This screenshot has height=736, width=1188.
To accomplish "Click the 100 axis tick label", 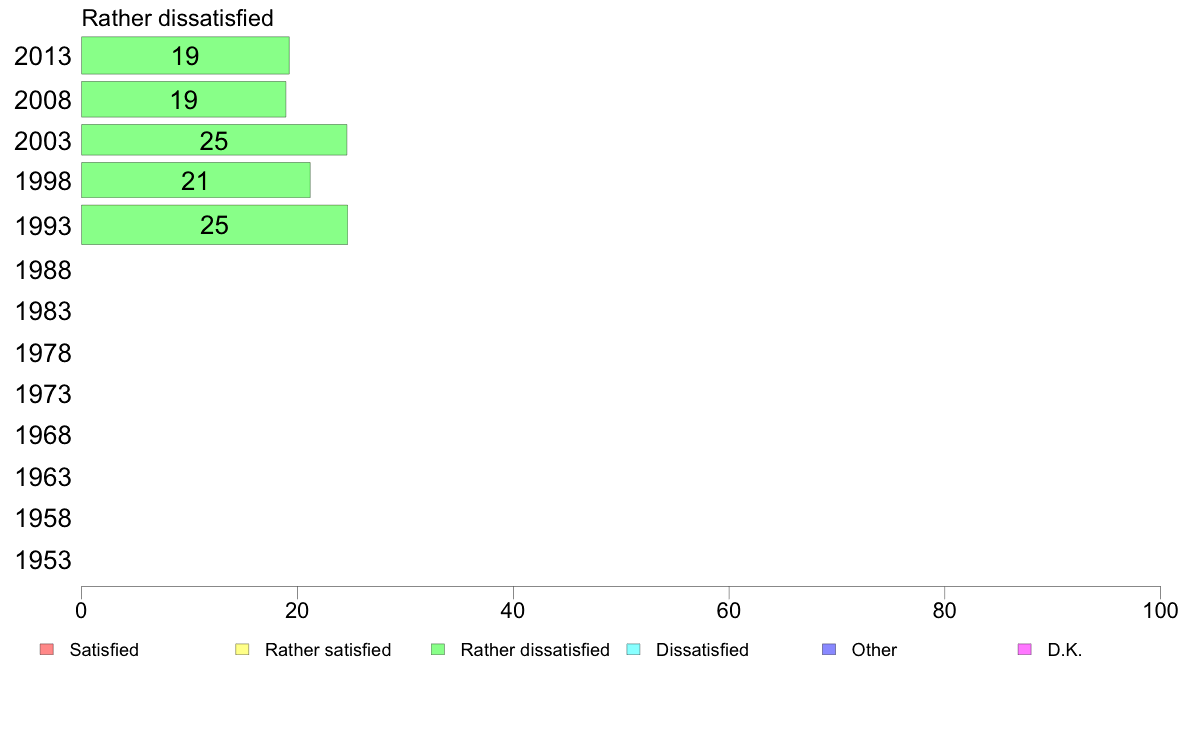I will [x=1160, y=611].
